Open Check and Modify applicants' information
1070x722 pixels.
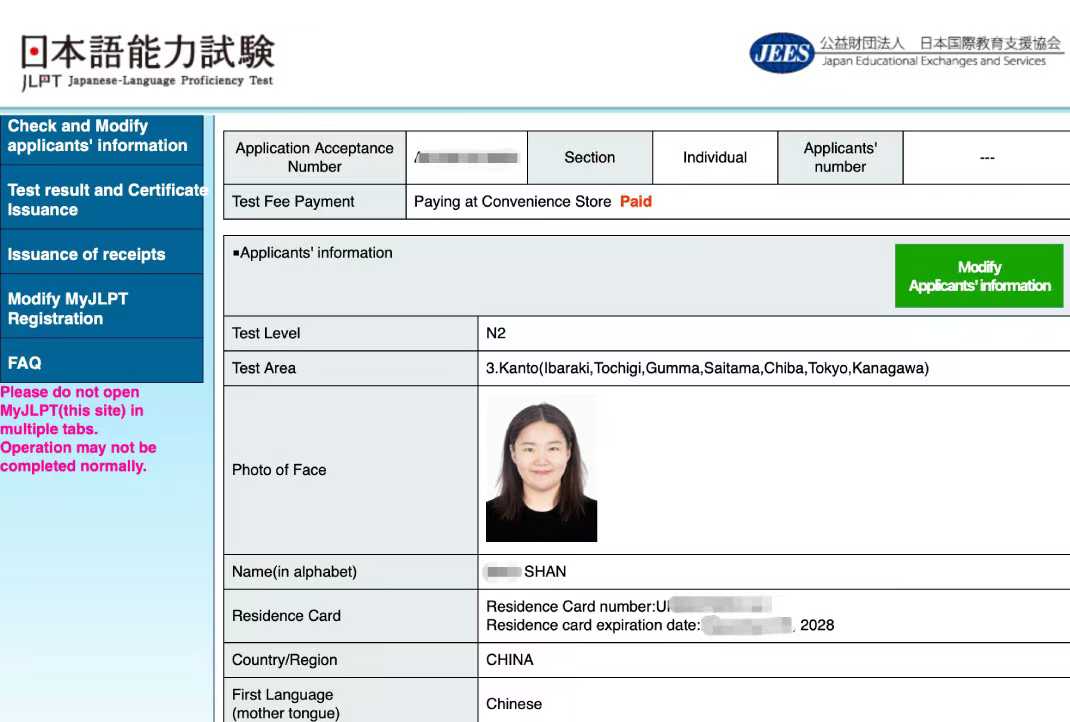point(98,136)
